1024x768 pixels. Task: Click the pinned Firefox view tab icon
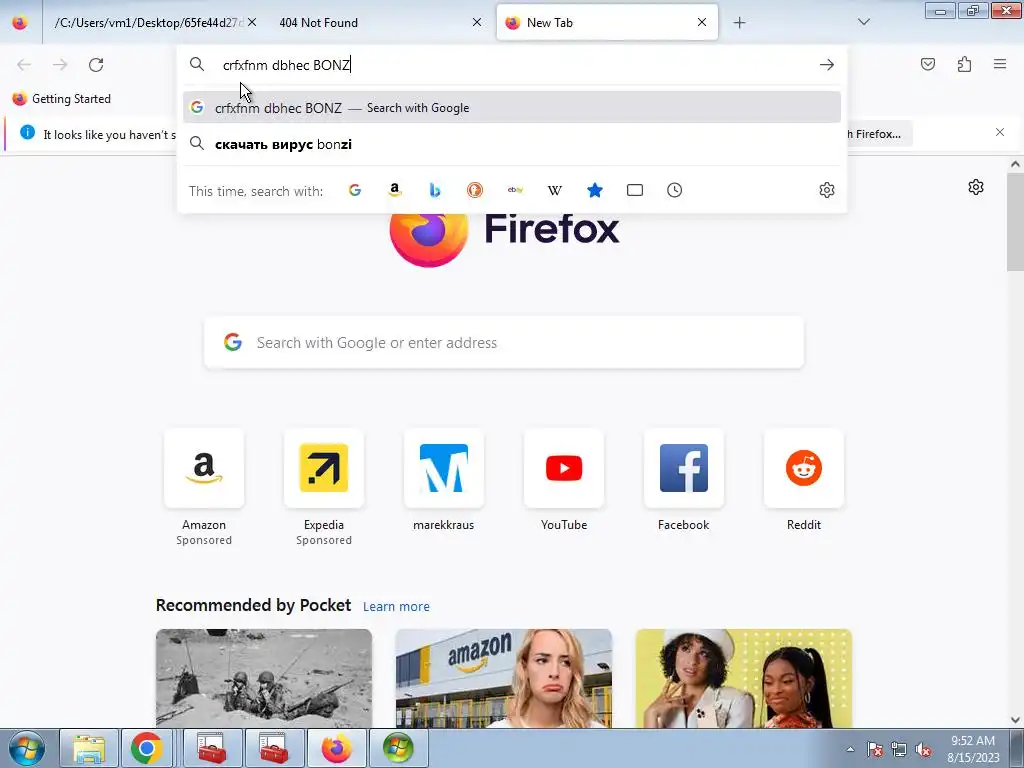click(20, 23)
